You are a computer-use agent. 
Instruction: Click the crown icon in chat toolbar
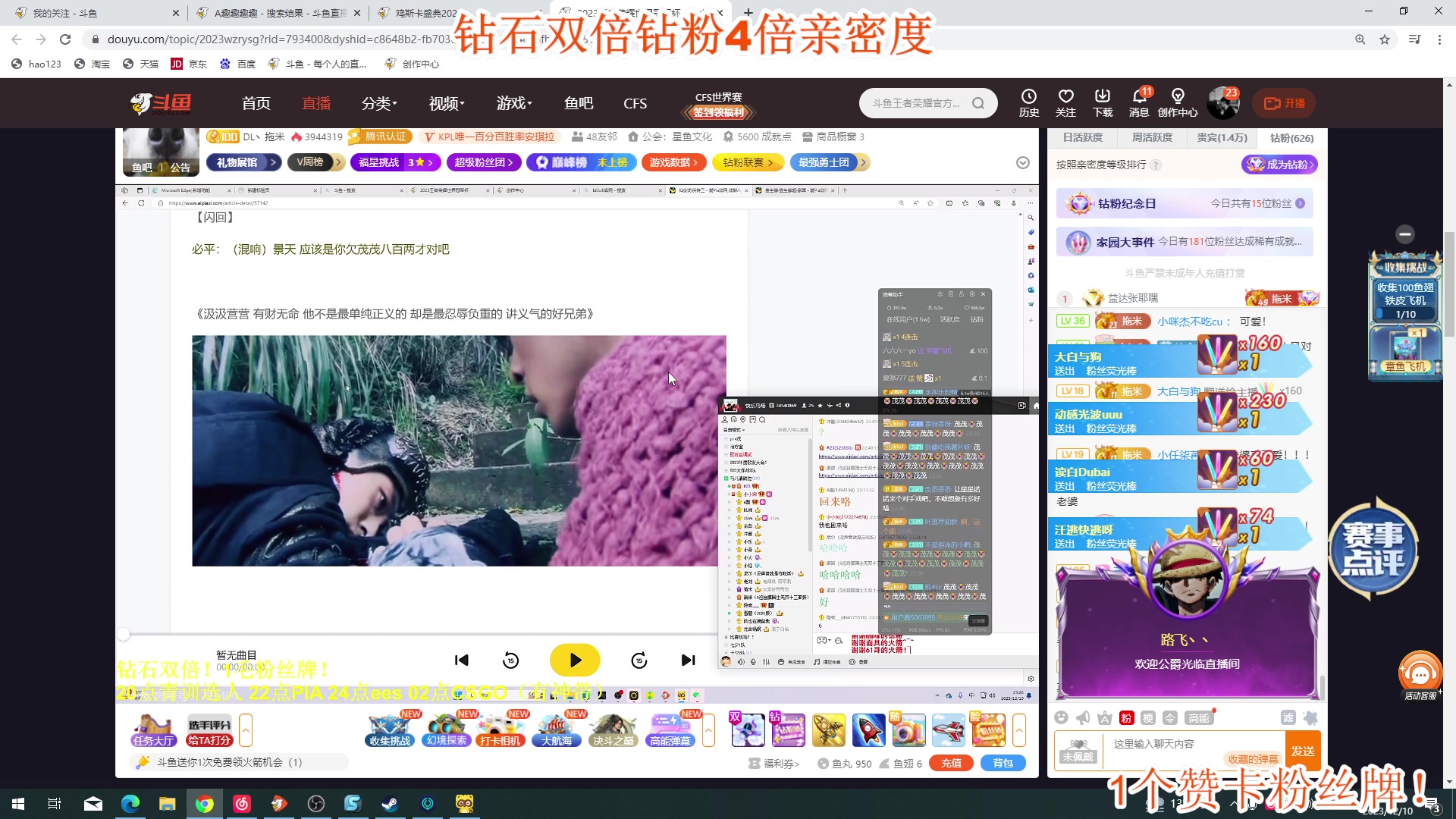tap(1105, 717)
